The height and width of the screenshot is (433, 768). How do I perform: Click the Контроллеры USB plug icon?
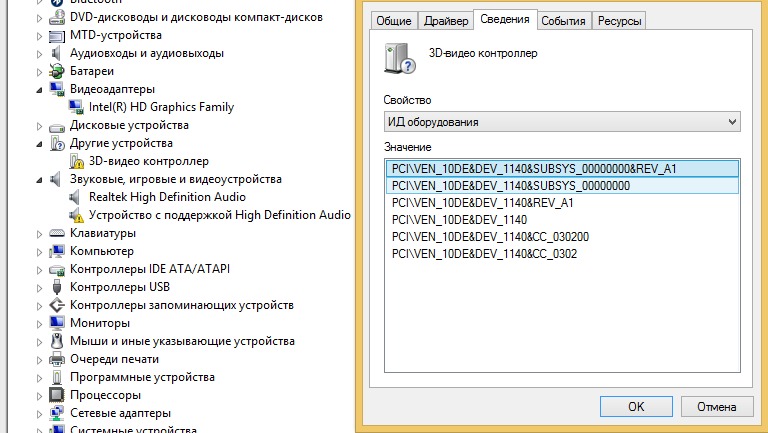[57, 287]
